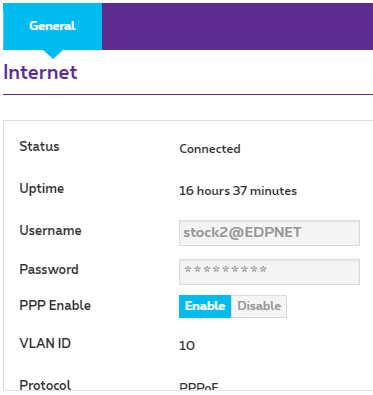Click the Protocol label

[45, 385]
